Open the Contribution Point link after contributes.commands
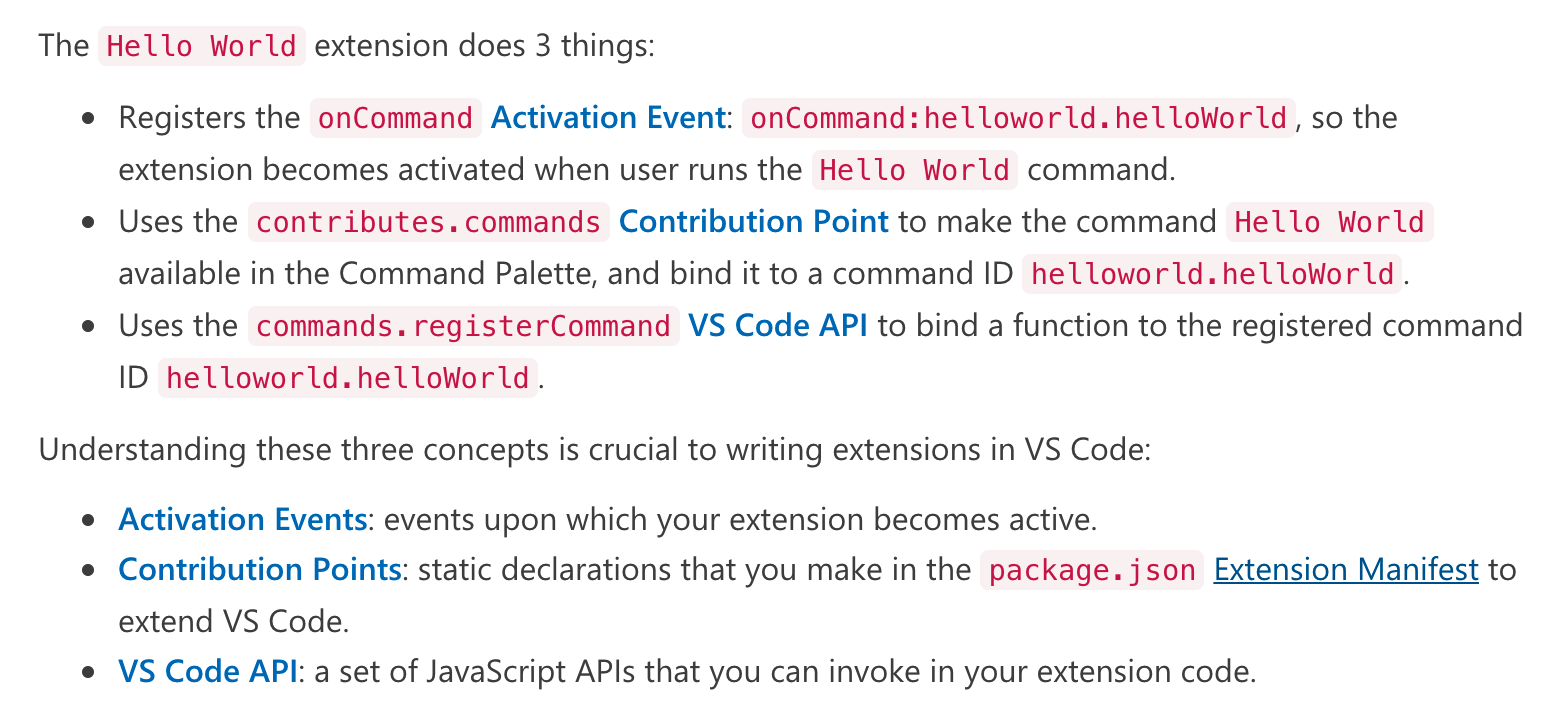 (753, 221)
